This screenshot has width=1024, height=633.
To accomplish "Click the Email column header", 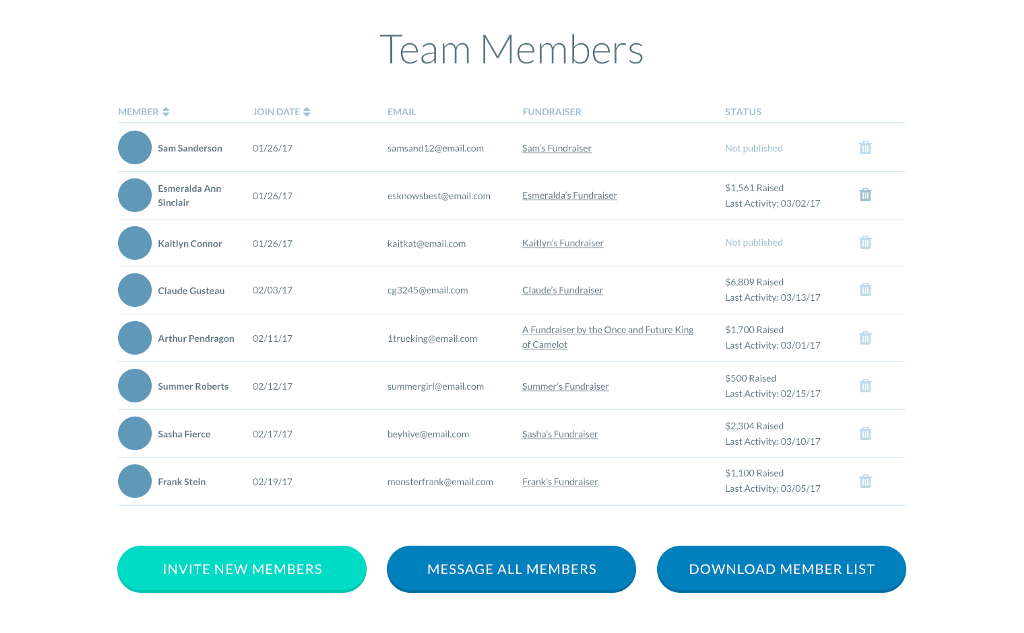I will click(x=402, y=112).
